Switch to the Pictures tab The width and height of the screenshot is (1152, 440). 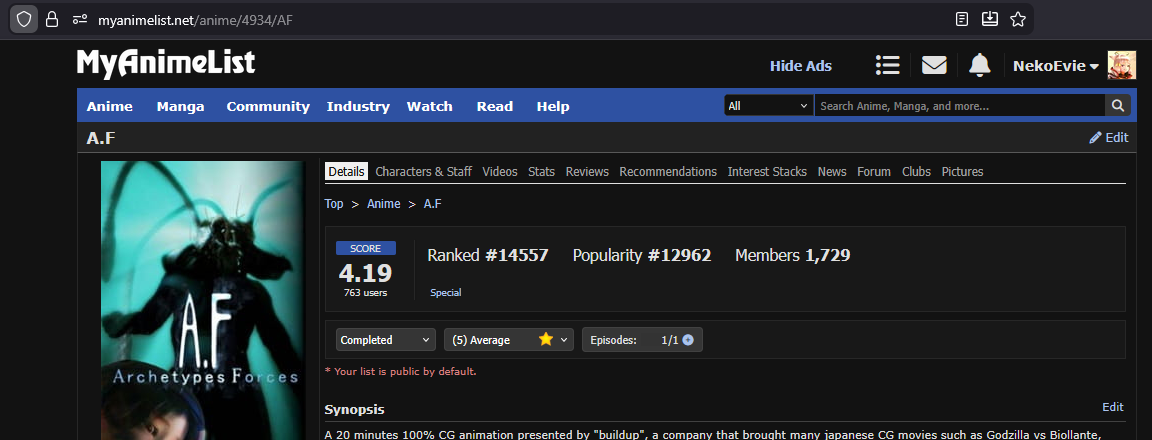962,172
